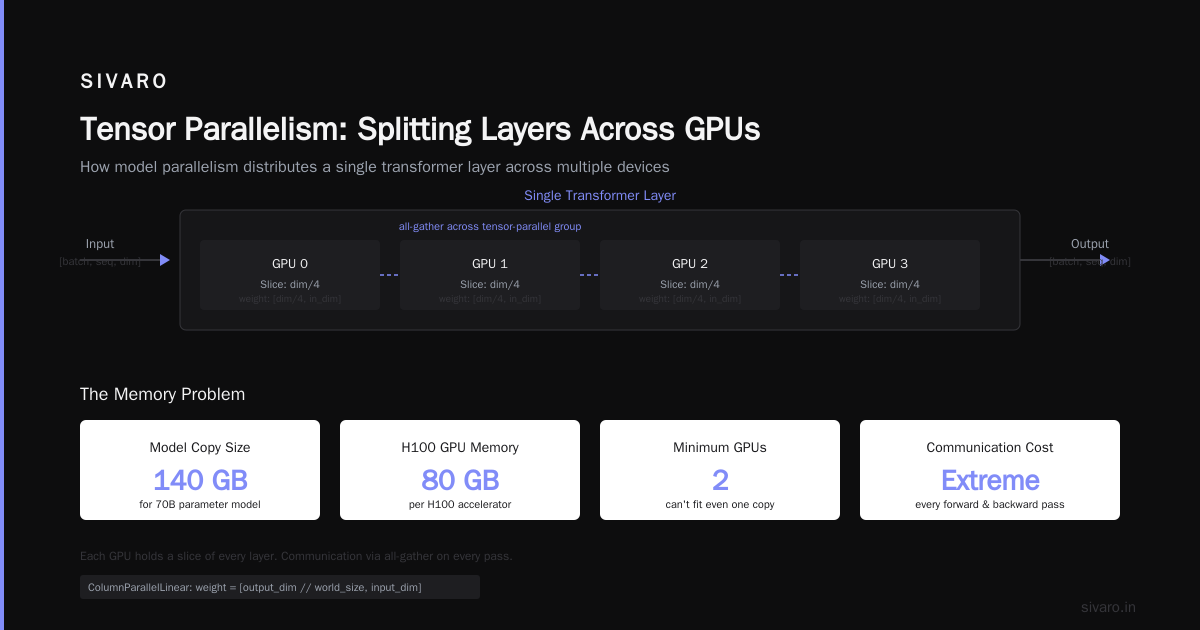
Task: Click the Output arrow head
Action: (1105, 260)
